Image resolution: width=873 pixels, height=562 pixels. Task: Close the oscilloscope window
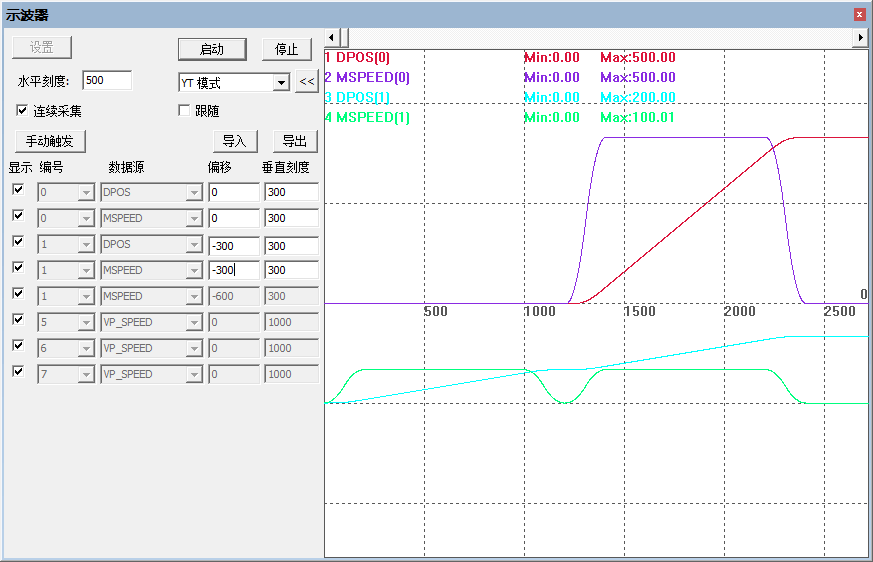pos(859,15)
